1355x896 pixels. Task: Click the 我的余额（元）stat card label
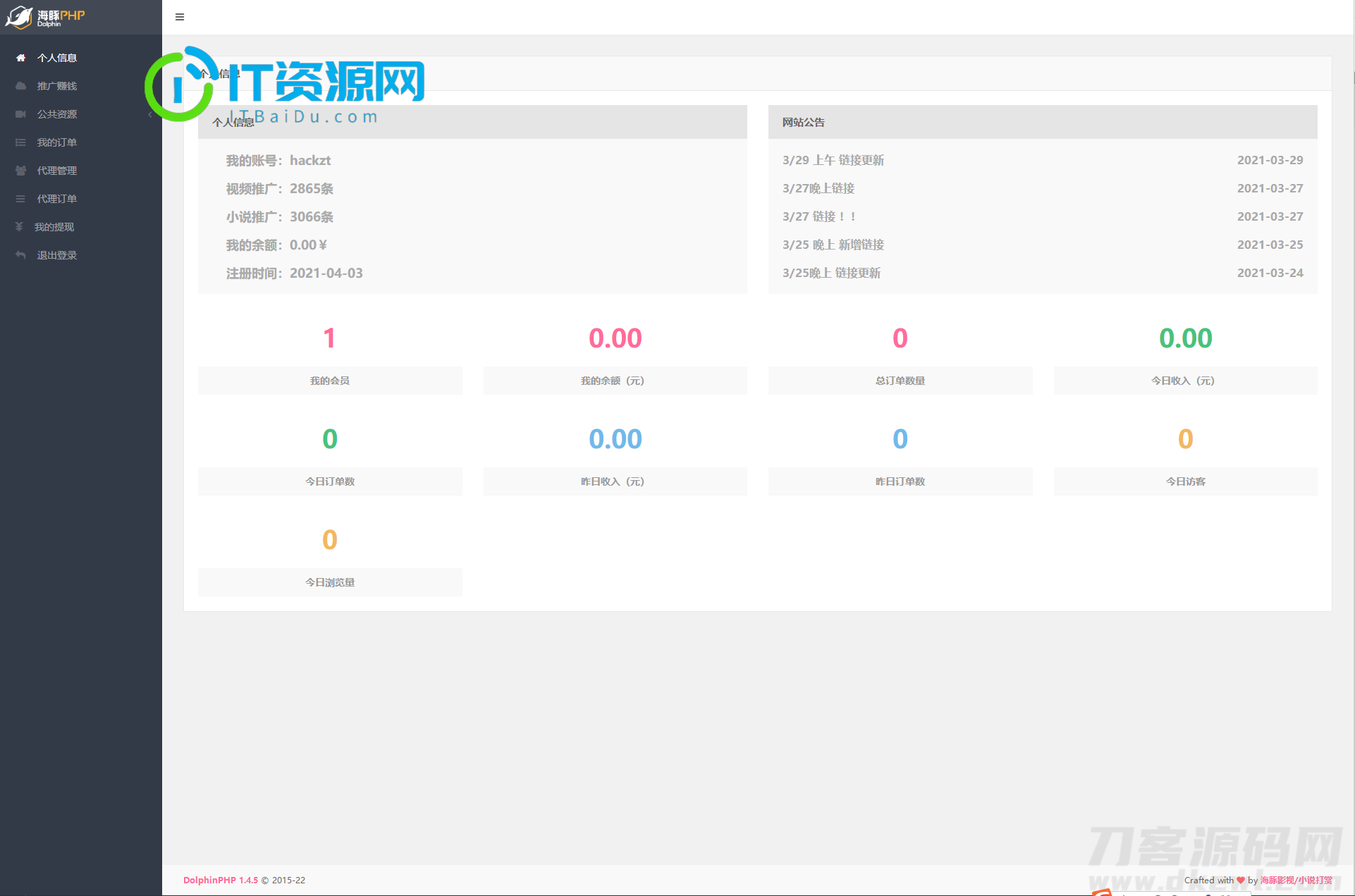tap(615, 381)
